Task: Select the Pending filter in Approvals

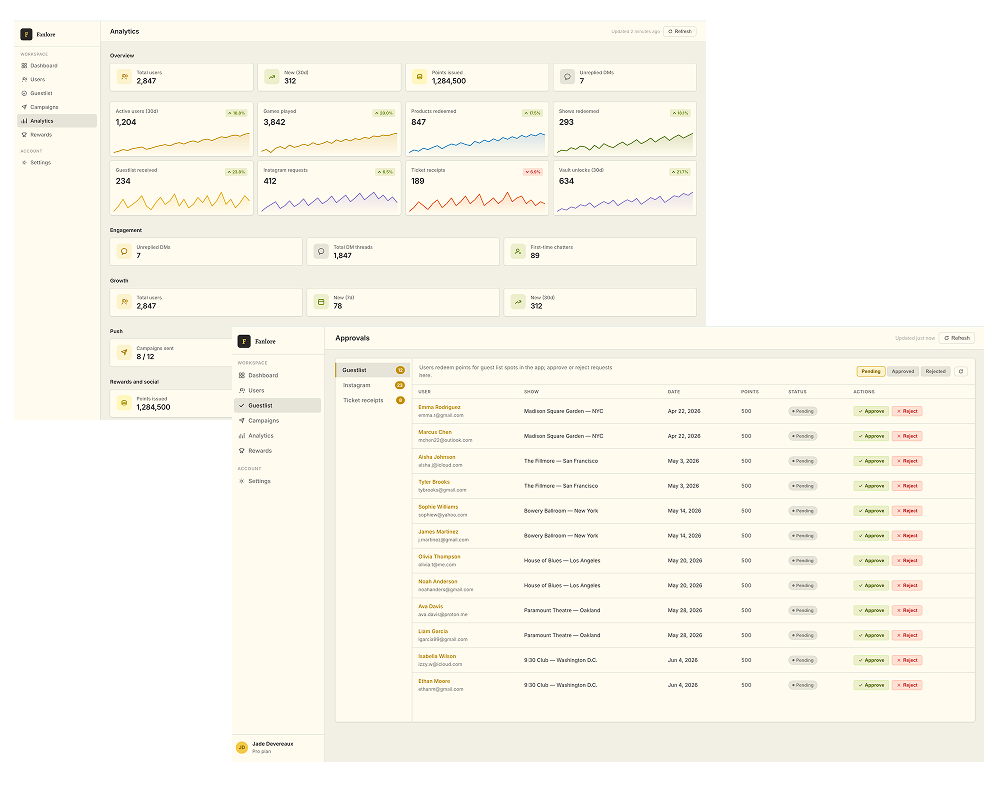Action: [871, 371]
